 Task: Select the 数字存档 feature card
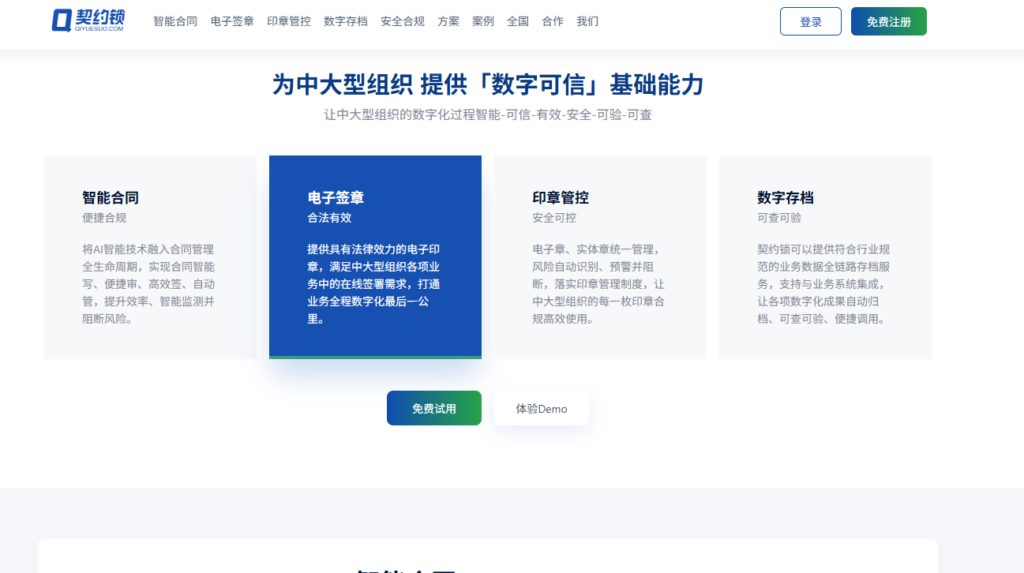(825, 257)
